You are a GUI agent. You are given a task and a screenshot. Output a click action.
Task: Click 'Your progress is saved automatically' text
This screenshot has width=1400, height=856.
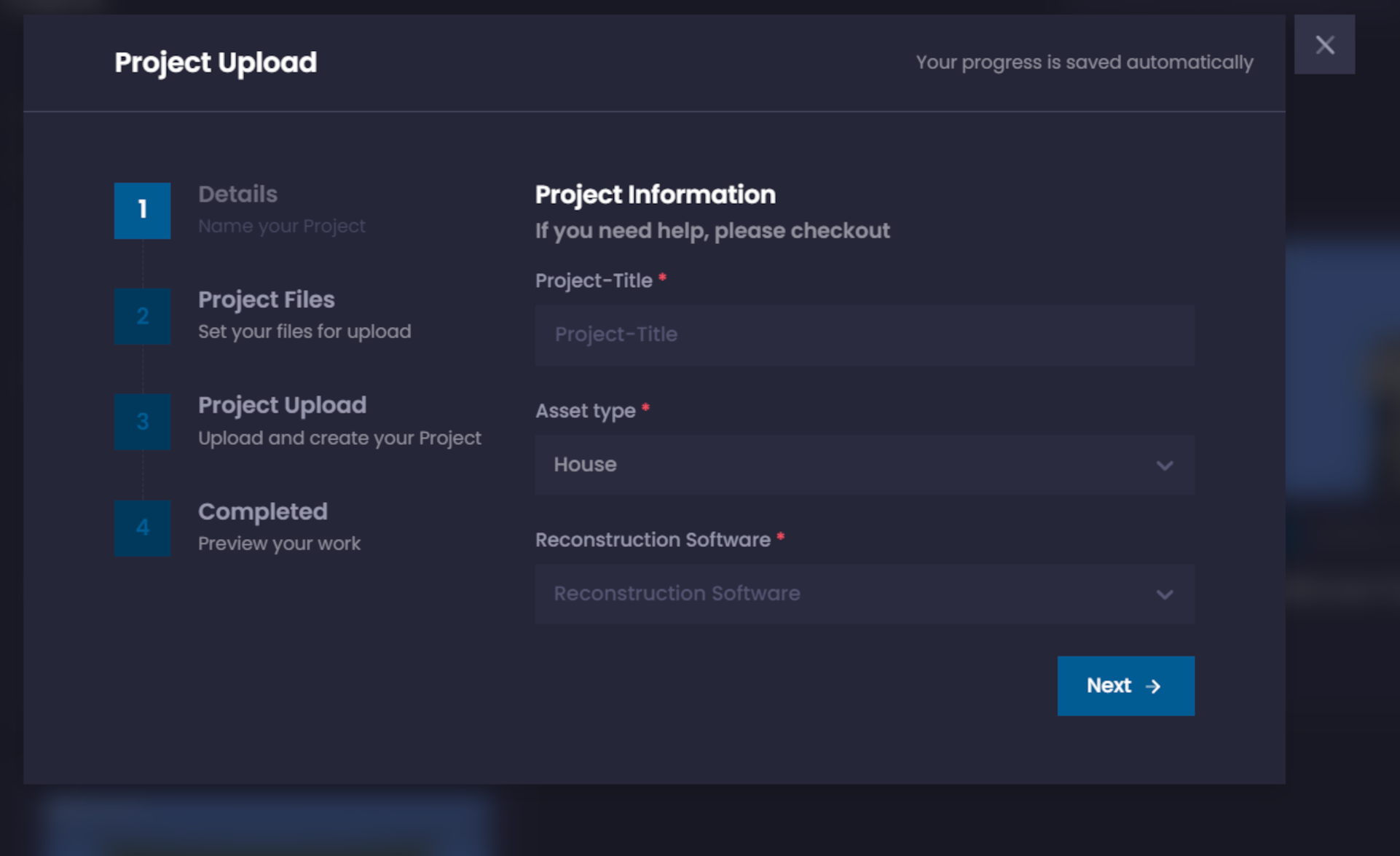coord(1084,63)
